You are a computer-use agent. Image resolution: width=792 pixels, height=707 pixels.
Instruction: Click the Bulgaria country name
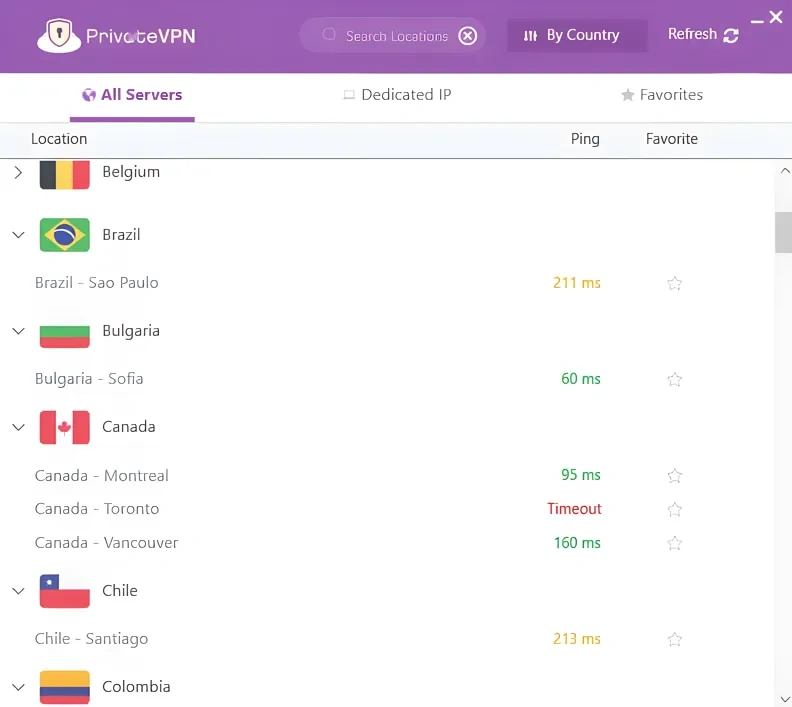131,331
